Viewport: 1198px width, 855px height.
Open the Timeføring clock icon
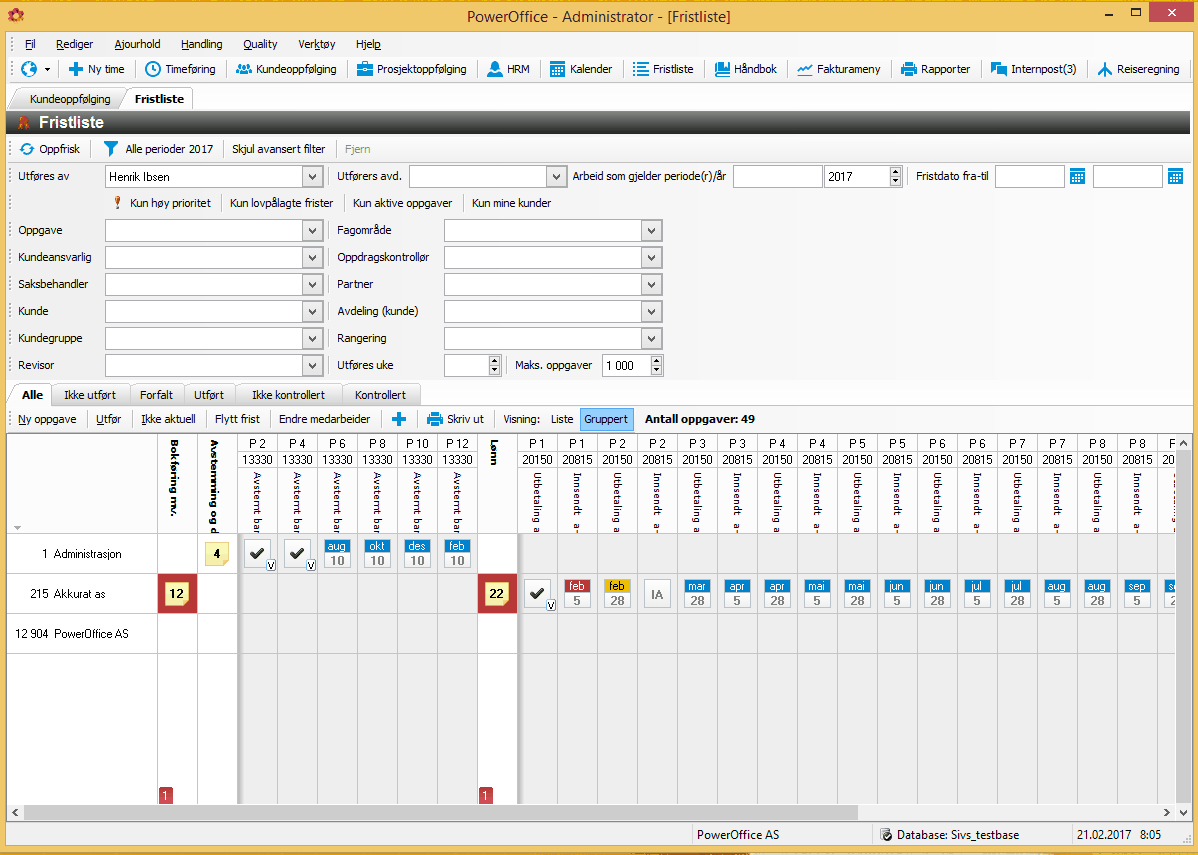(x=153, y=69)
